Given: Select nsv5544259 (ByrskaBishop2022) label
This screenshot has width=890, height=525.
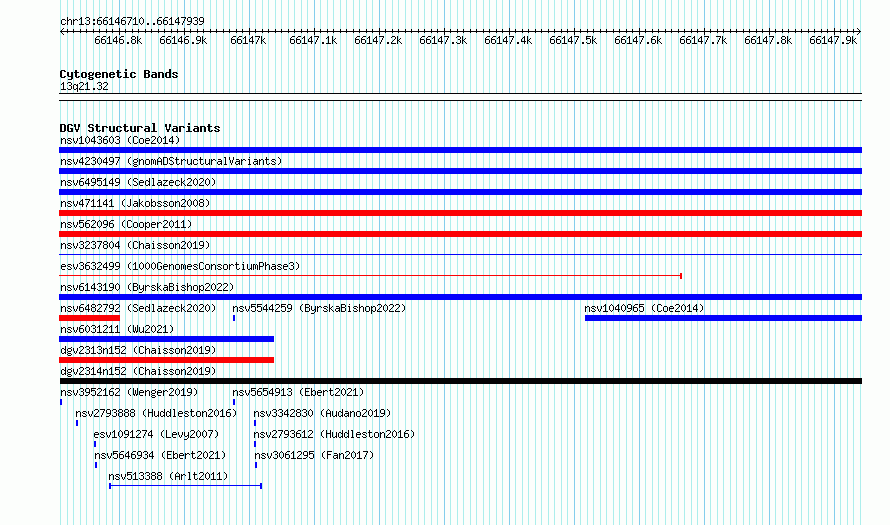Looking at the screenshot, I should tap(319, 308).
